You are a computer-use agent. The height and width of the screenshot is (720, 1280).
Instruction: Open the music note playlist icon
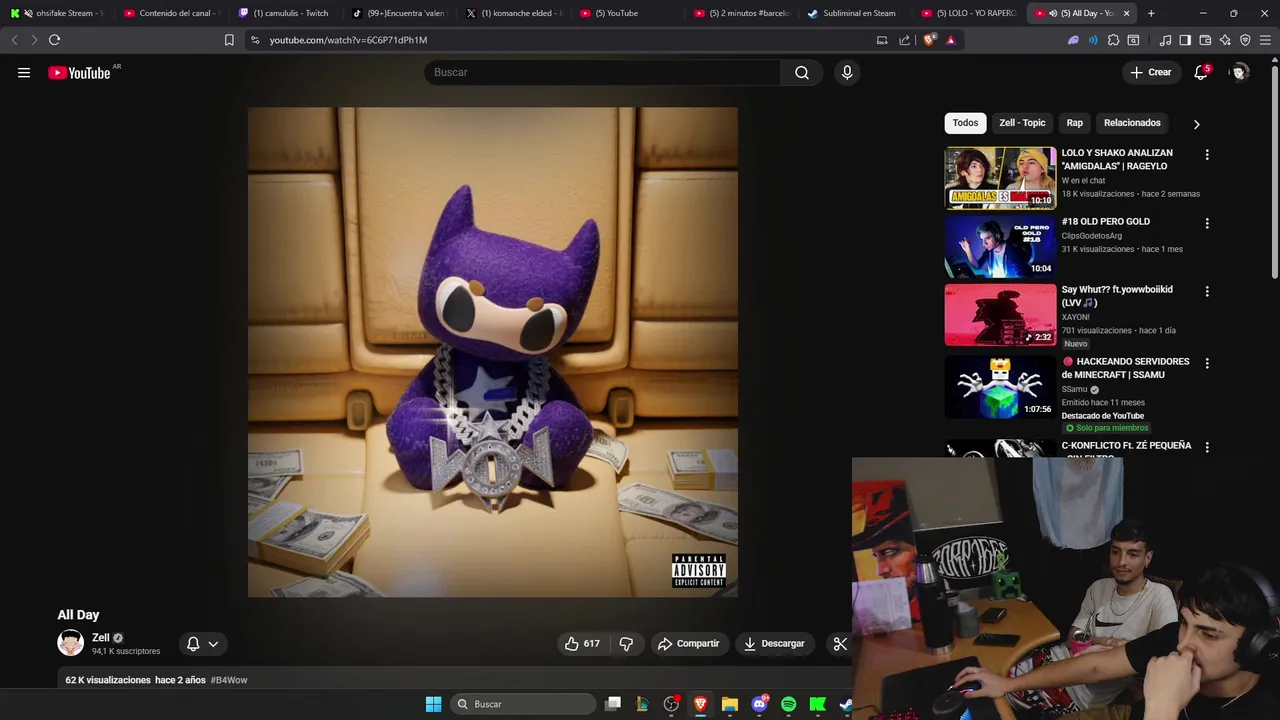[x=1165, y=40]
